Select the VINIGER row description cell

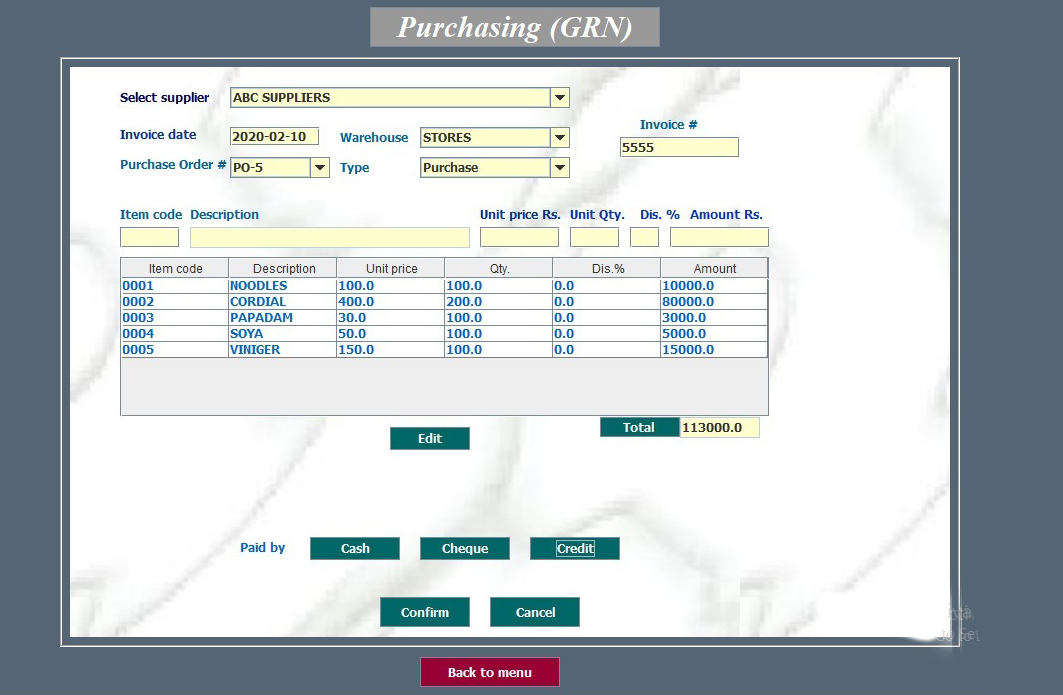pyautogui.click(x=283, y=350)
